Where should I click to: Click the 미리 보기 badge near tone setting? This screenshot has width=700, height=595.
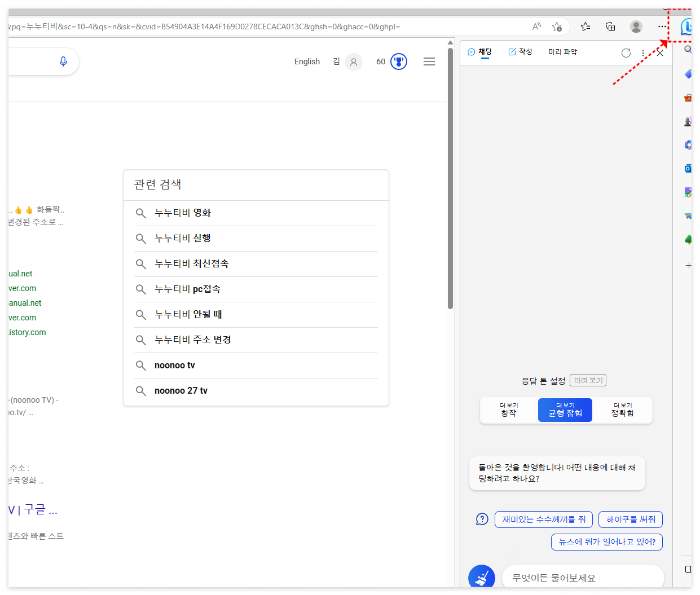click(588, 380)
